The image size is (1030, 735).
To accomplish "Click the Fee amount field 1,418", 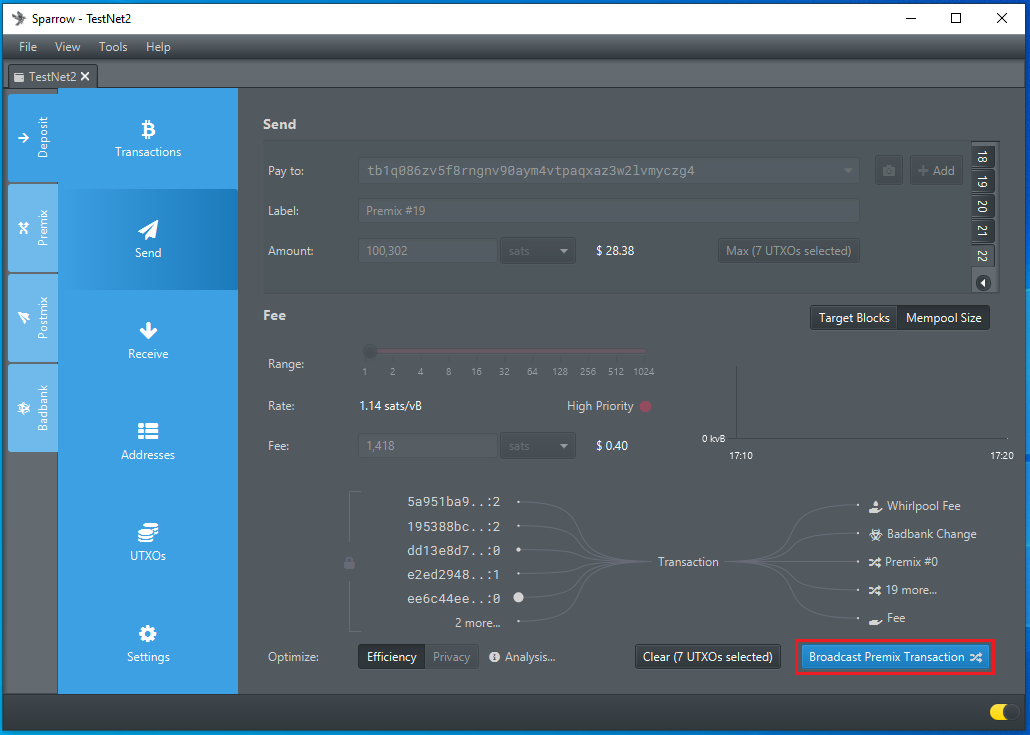I will pos(428,446).
